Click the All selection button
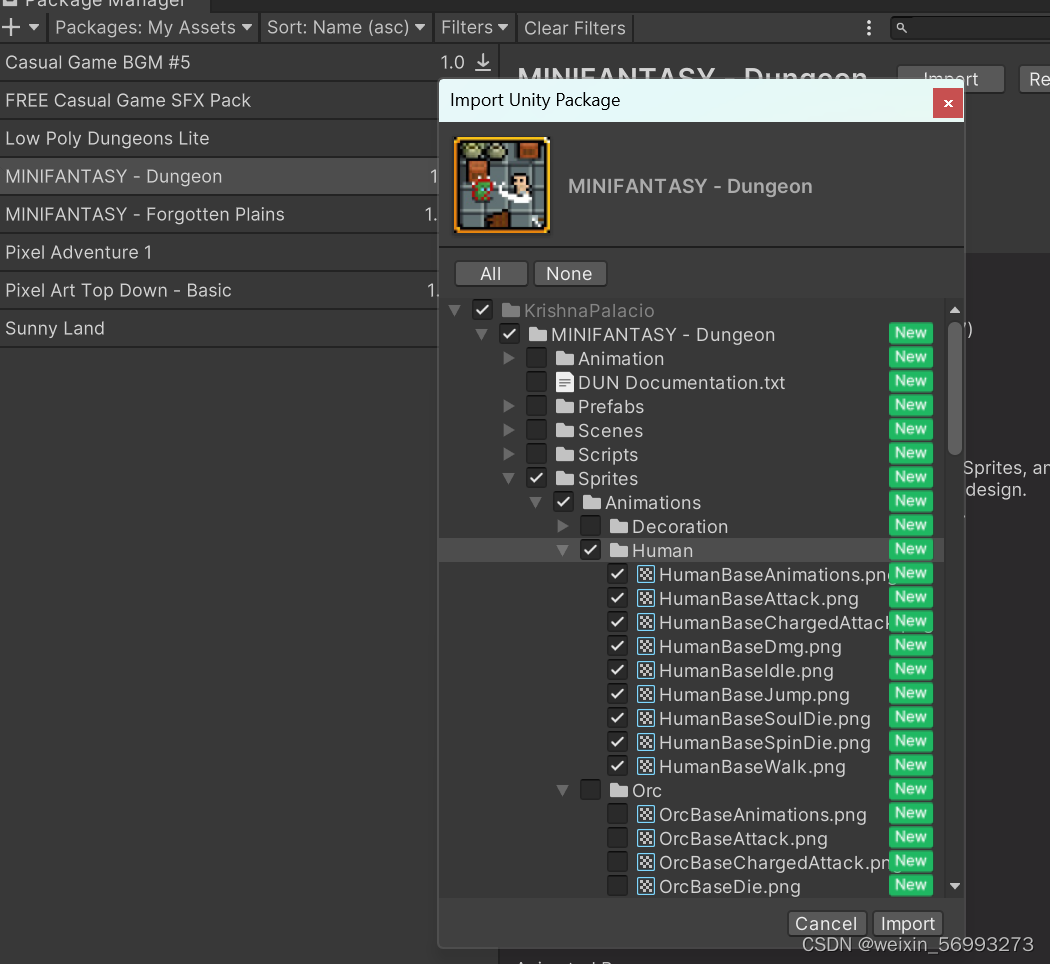 coord(491,274)
